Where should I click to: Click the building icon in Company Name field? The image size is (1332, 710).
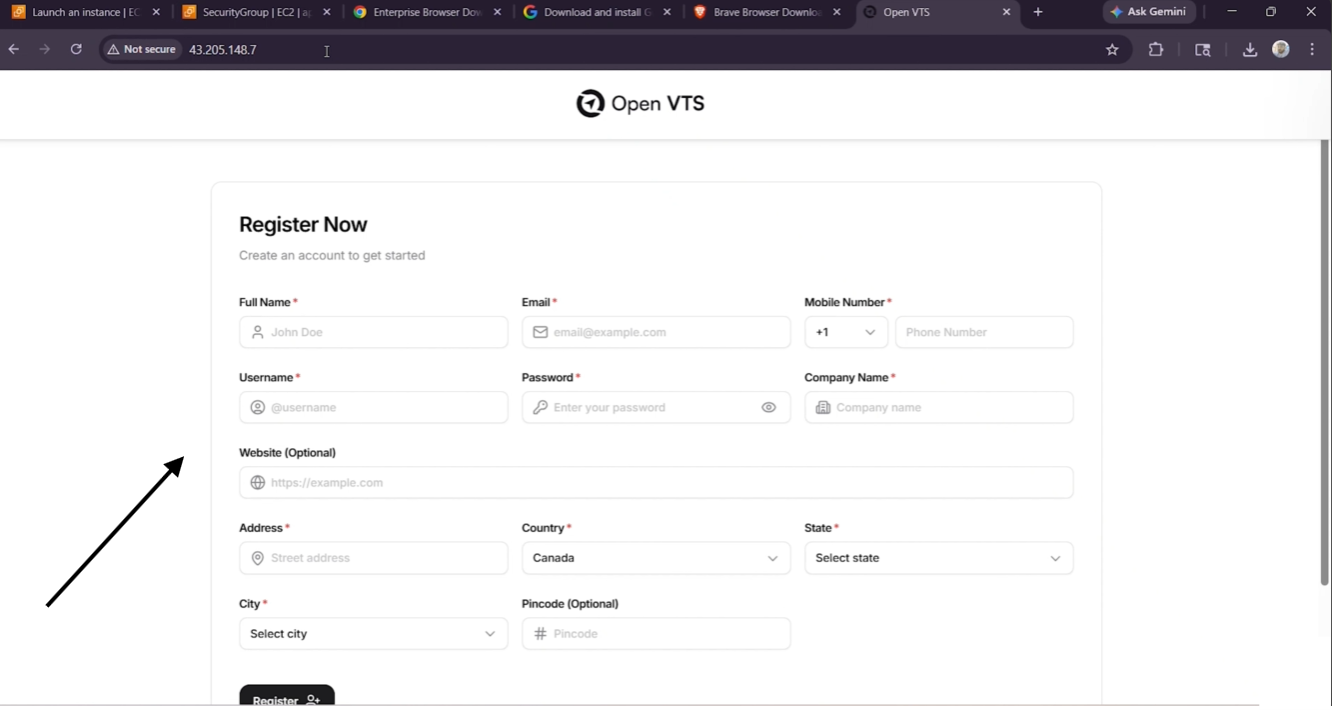point(823,407)
